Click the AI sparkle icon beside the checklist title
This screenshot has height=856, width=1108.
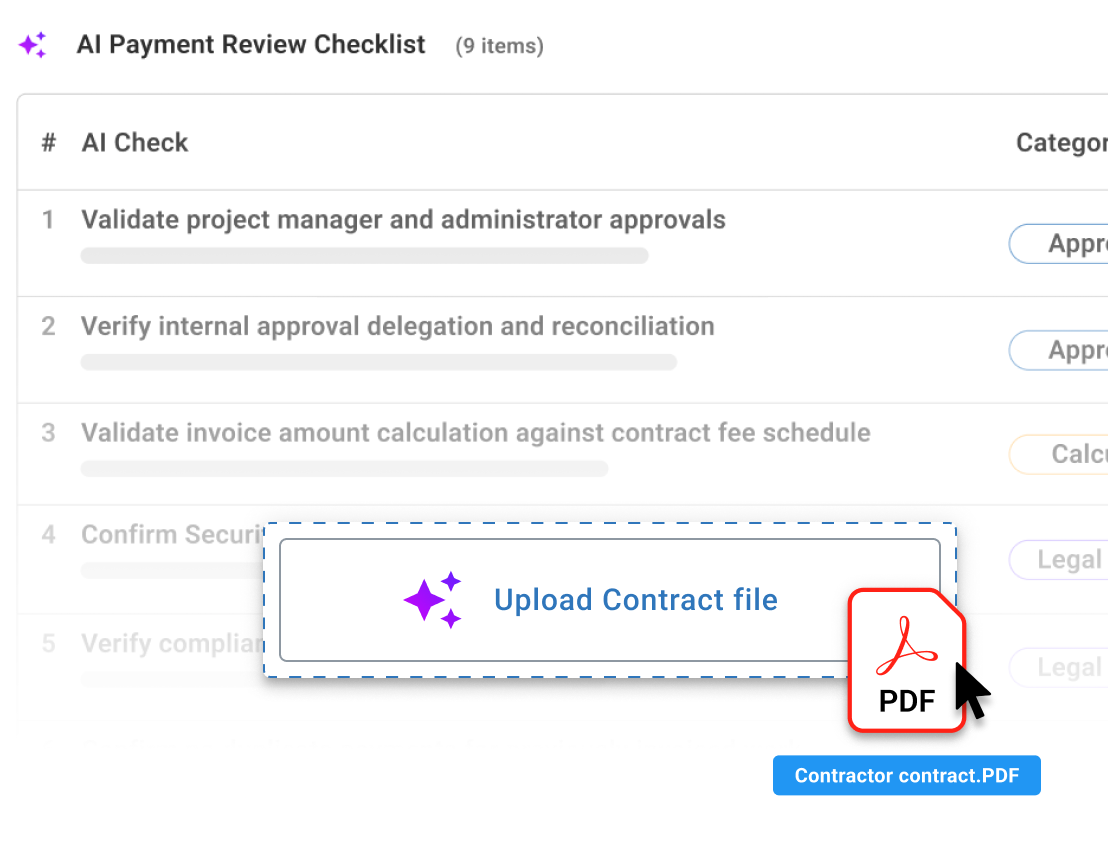(33, 44)
